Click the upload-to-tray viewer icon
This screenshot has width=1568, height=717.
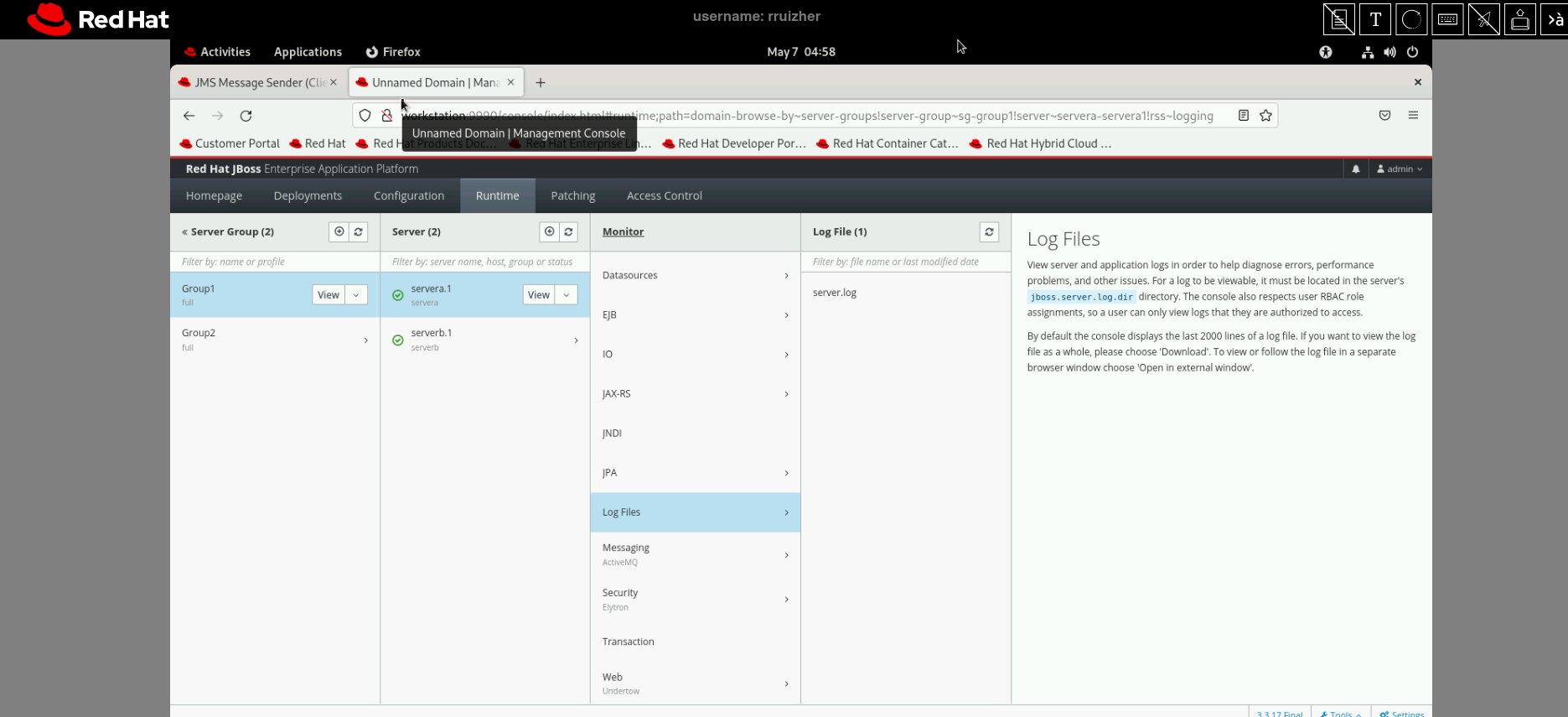coord(1520,19)
